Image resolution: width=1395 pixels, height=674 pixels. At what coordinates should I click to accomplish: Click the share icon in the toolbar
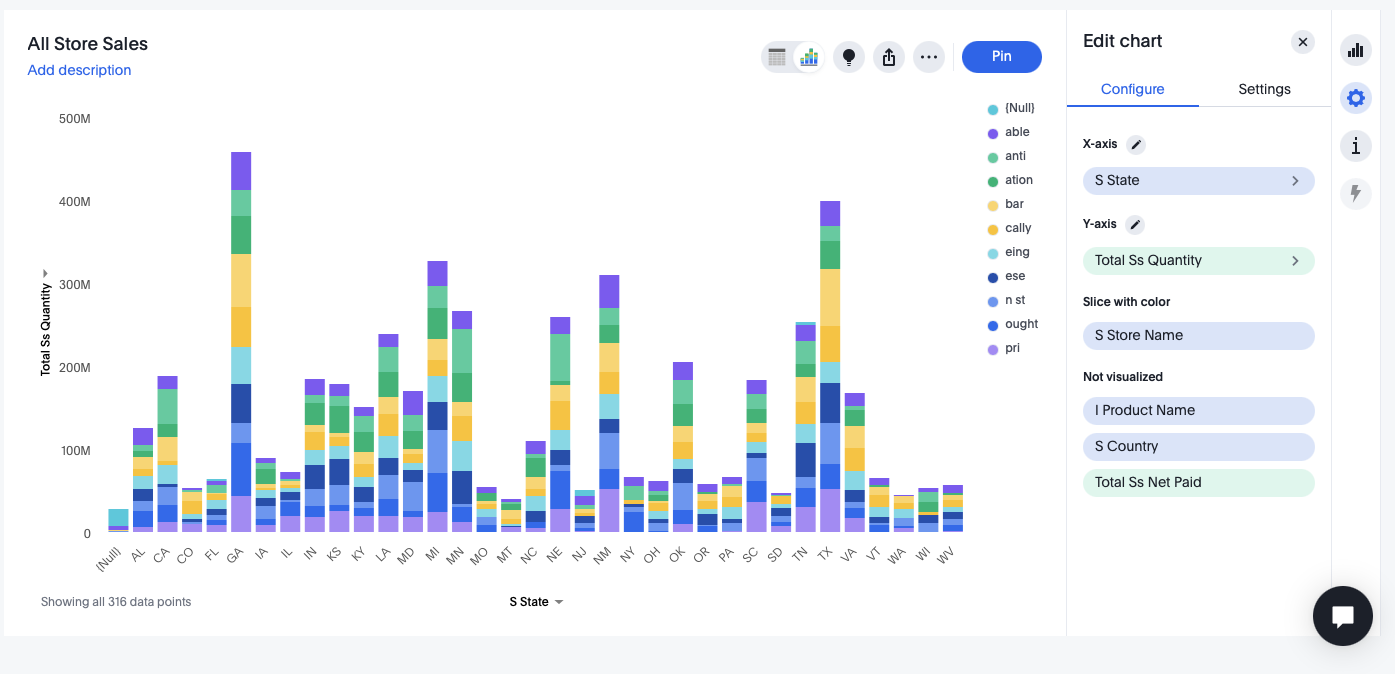pos(889,57)
